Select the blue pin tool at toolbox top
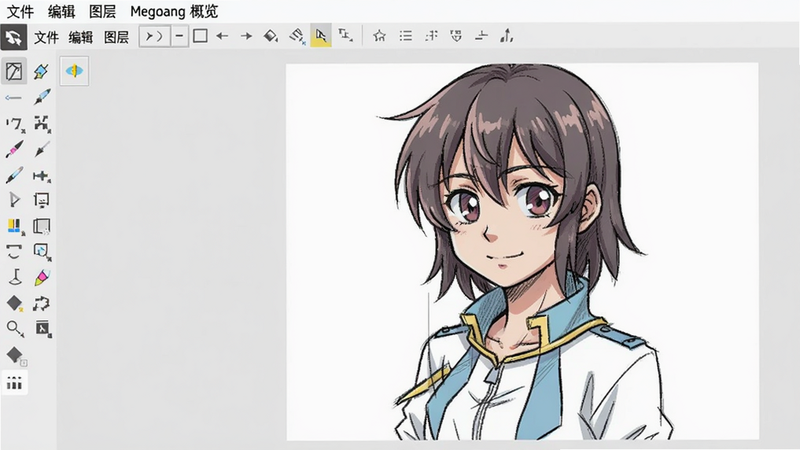 41,71
